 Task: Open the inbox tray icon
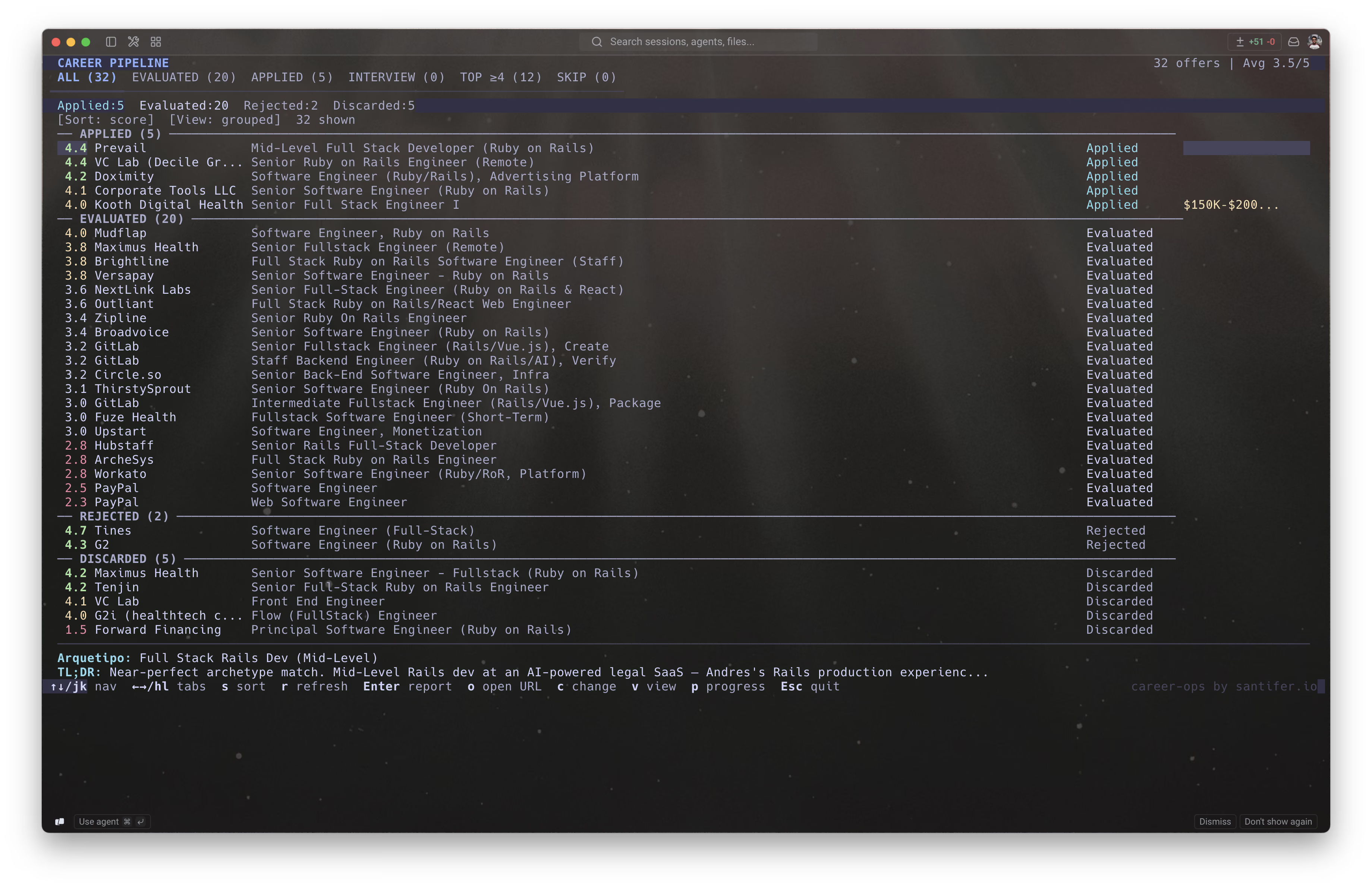pos(1294,41)
